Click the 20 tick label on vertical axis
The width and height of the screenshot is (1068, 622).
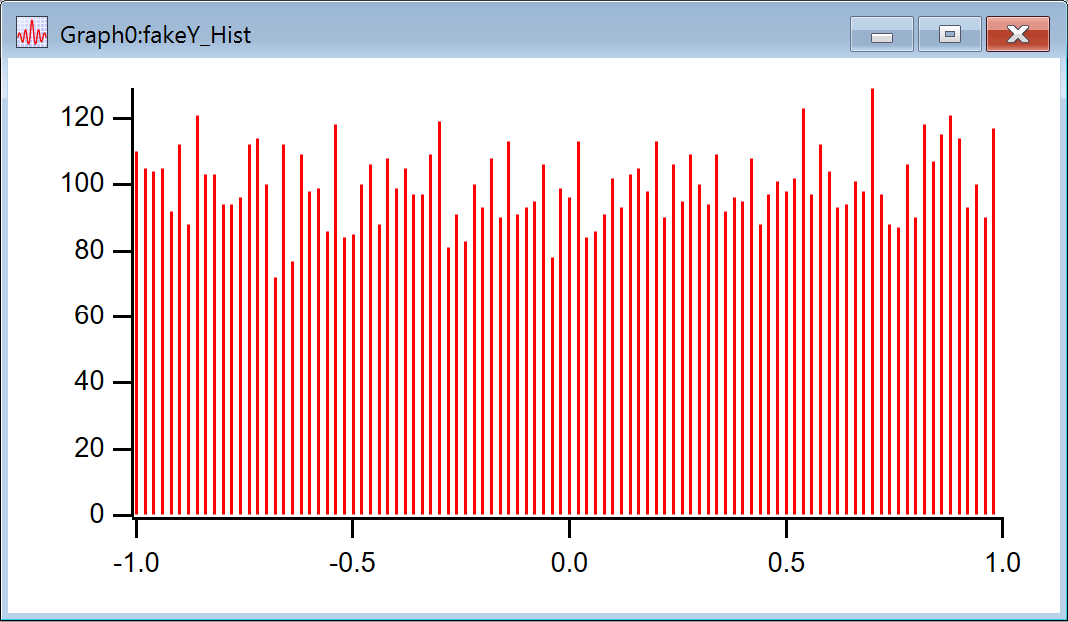[x=90, y=448]
